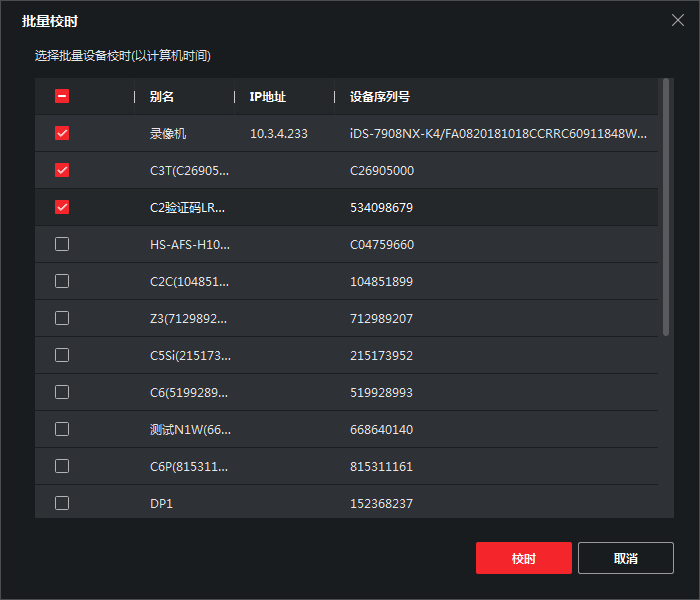The width and height of the screenshot is (700, 600).
Task: Uncheck the C2验证码LR device checkbox
Action: tap(62, 207)
